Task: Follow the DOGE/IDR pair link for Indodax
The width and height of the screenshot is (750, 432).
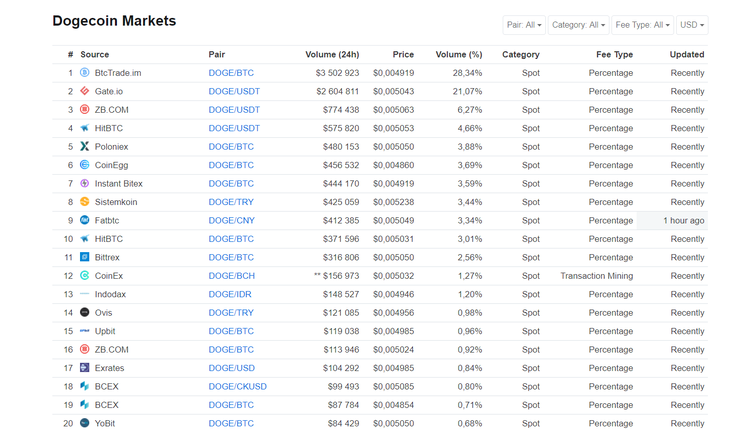Action: [x=230, y=294]
